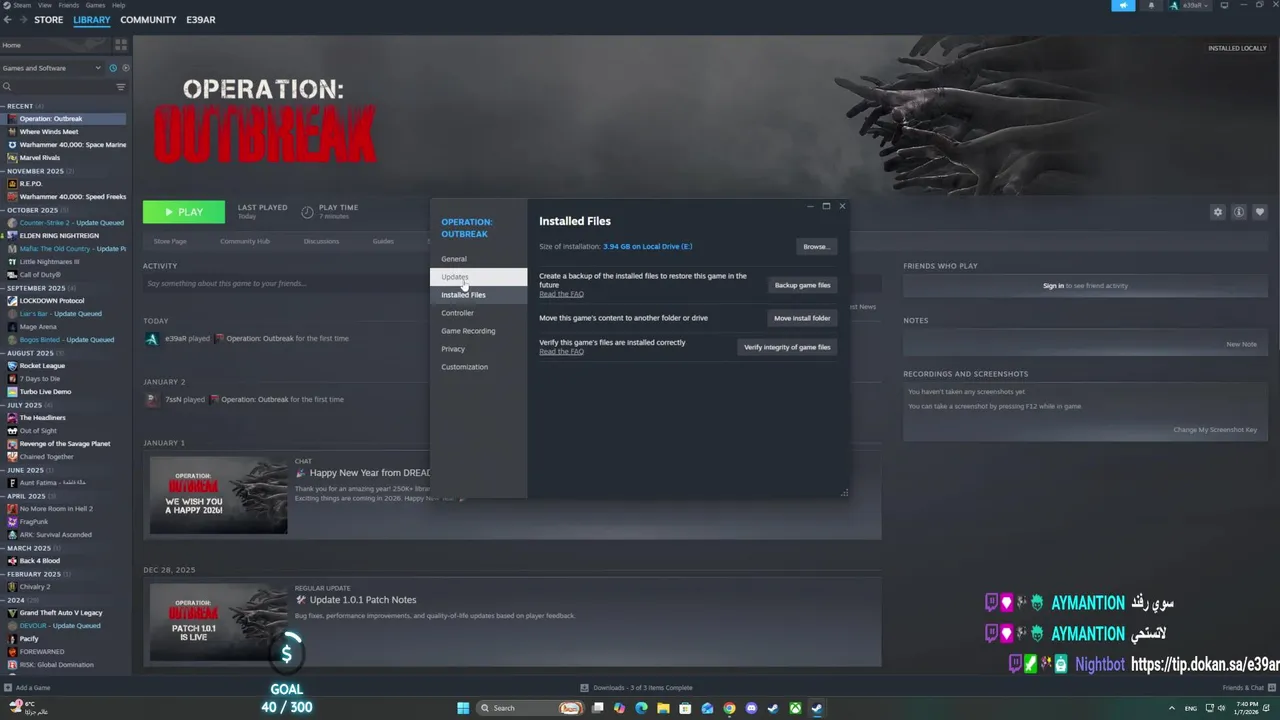
Task: Open Xbox app from the taskbar
Action: (x=795, y=708)
